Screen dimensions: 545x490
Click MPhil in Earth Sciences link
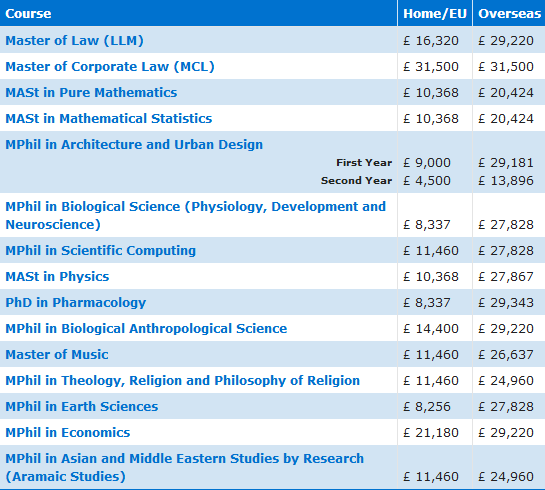82,407
